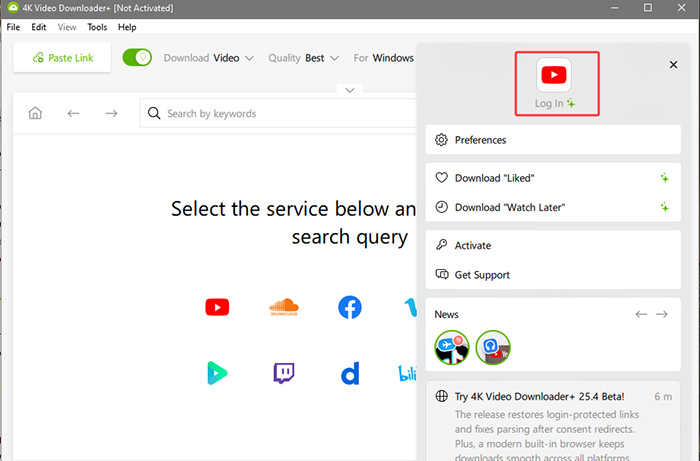The width and height of the screenshot is (700, 461).
Task: Click the clock icon beside Watch Later
Action: pyautogui.click(x=442, y=207)
